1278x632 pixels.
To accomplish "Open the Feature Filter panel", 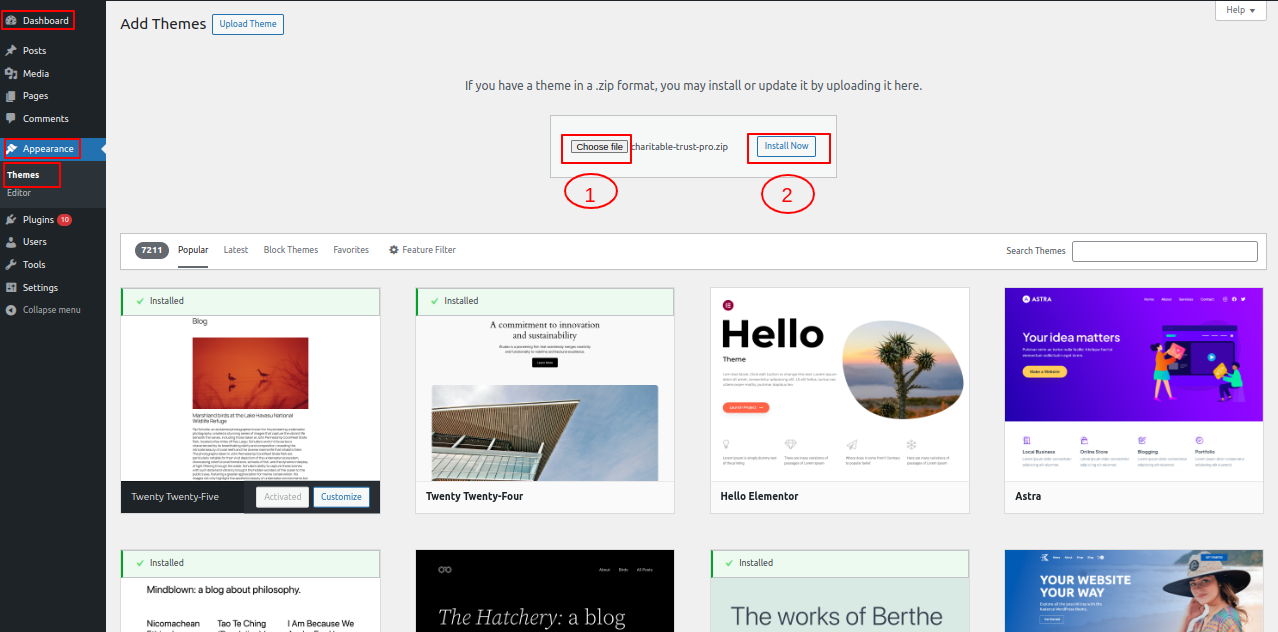I will click(422, 250).
